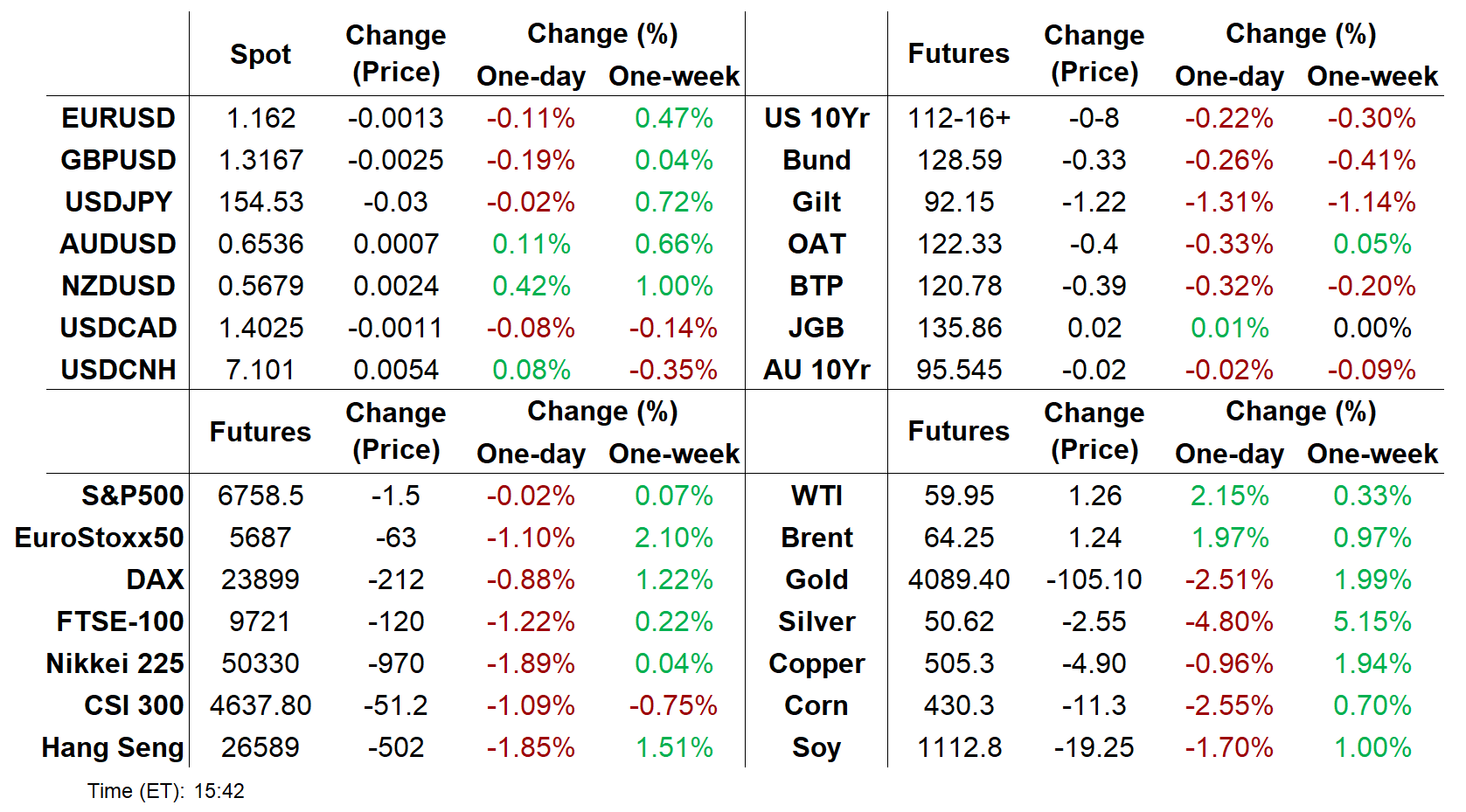Click the USDJPY one-week change 0.72%

673,202
